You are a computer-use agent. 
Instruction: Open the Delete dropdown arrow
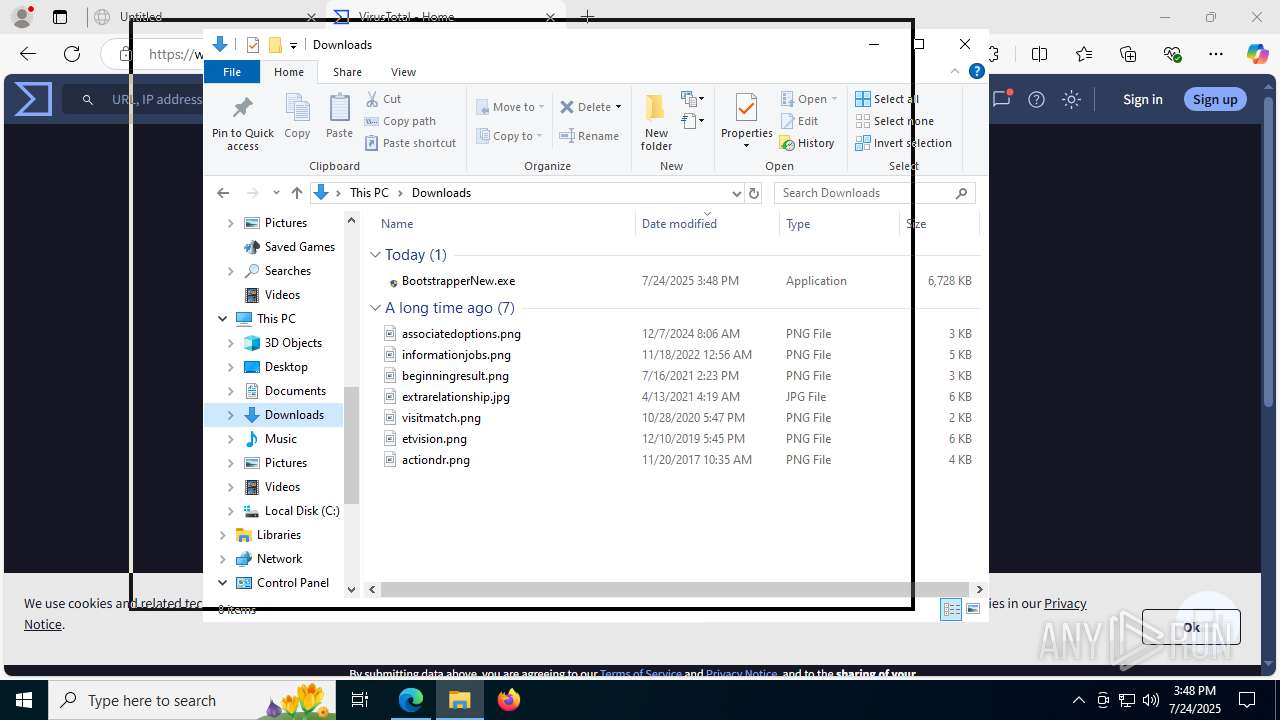point(618,107)
